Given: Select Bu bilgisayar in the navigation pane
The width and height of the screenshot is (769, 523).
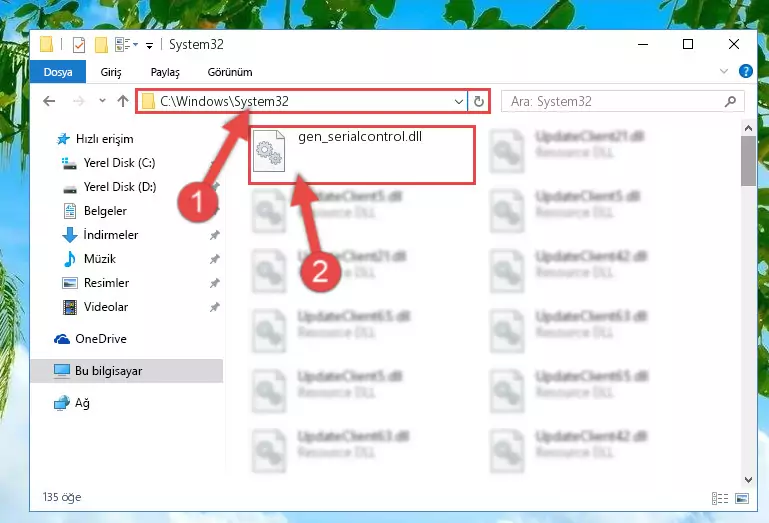Looking at the screenshot, I should pyautogui.click(x=127, y=371).
